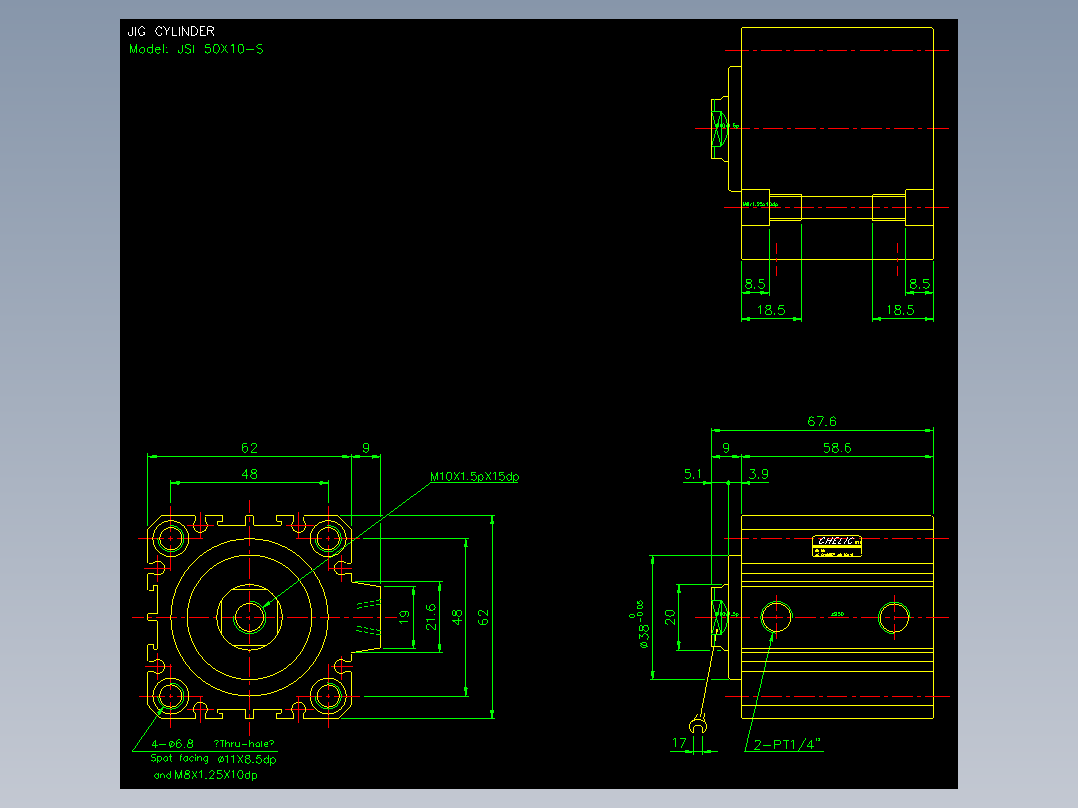Select the "67.6" overall length dimension

pos(822,421)
